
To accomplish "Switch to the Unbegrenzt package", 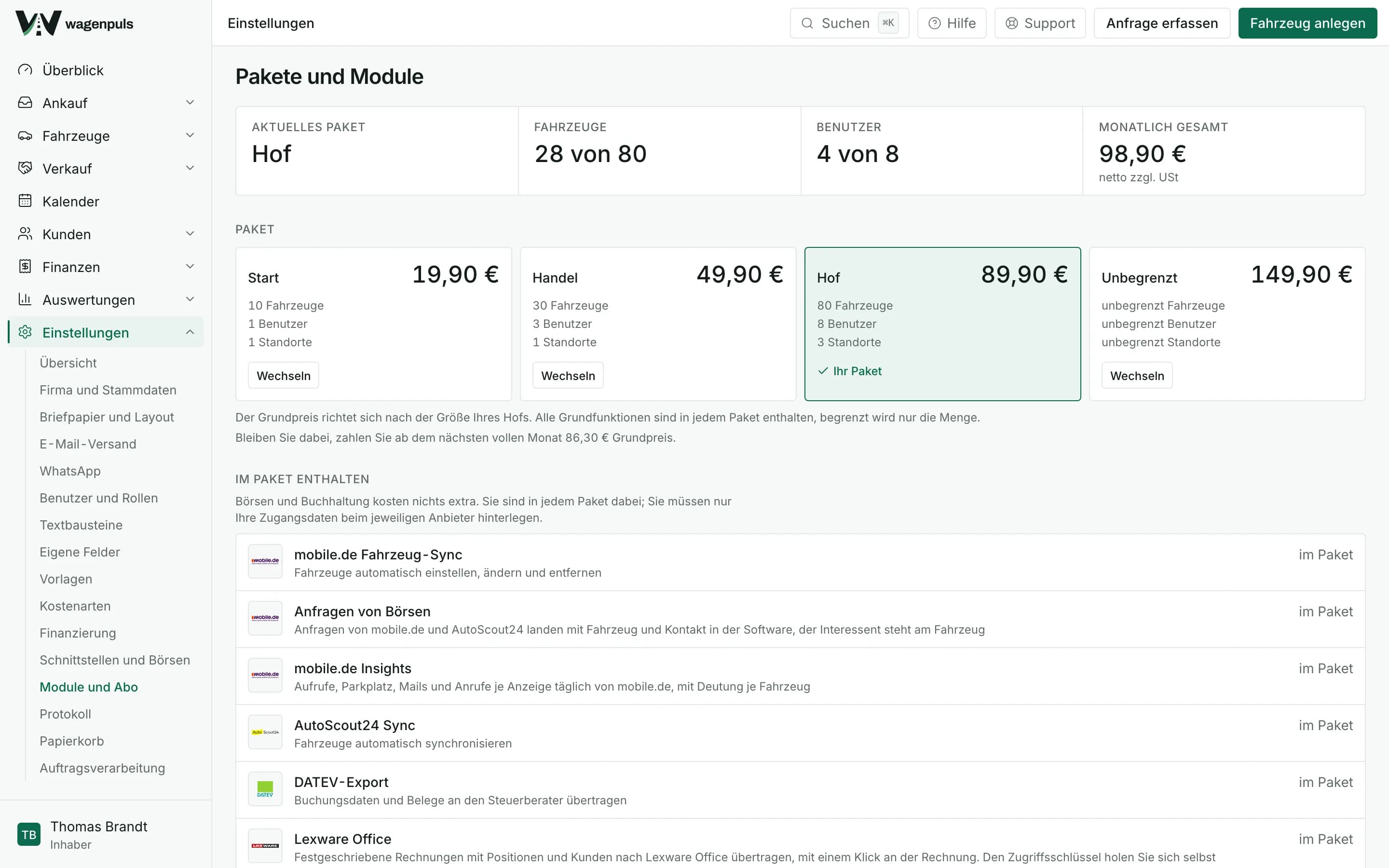I will pyautogui.click(x=1137, y=376).
